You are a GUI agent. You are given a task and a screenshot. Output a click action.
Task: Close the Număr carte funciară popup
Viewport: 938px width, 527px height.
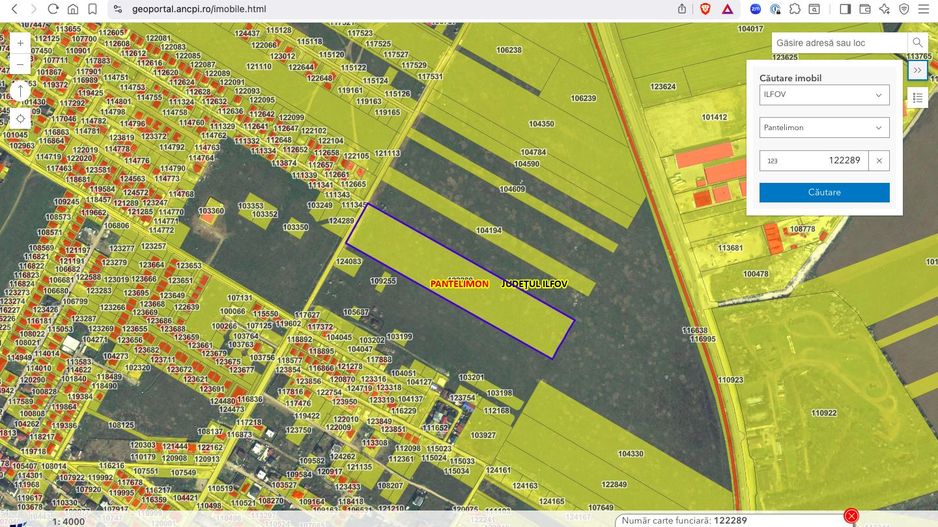(x=851, y=516)
